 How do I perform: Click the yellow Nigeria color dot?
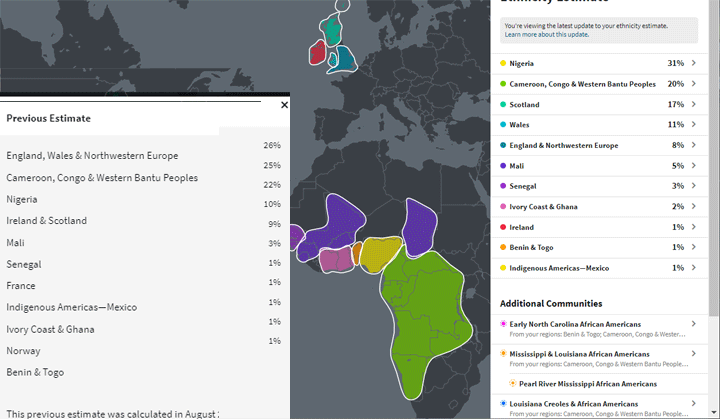(503, 63)
